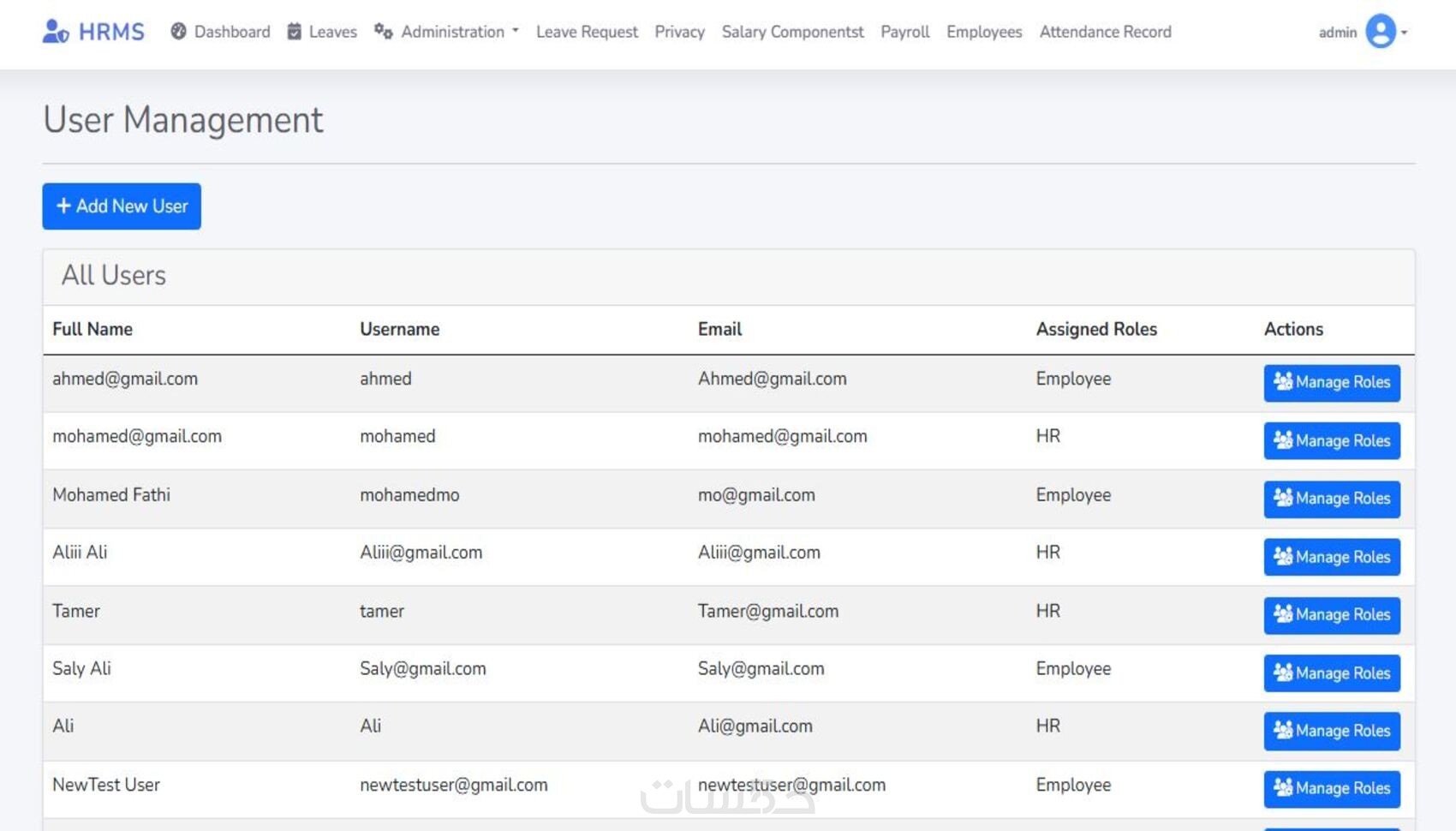Click the plus icon on Add New User
This screenshot has width=1456, height=831.
click(x=63, y=206)
